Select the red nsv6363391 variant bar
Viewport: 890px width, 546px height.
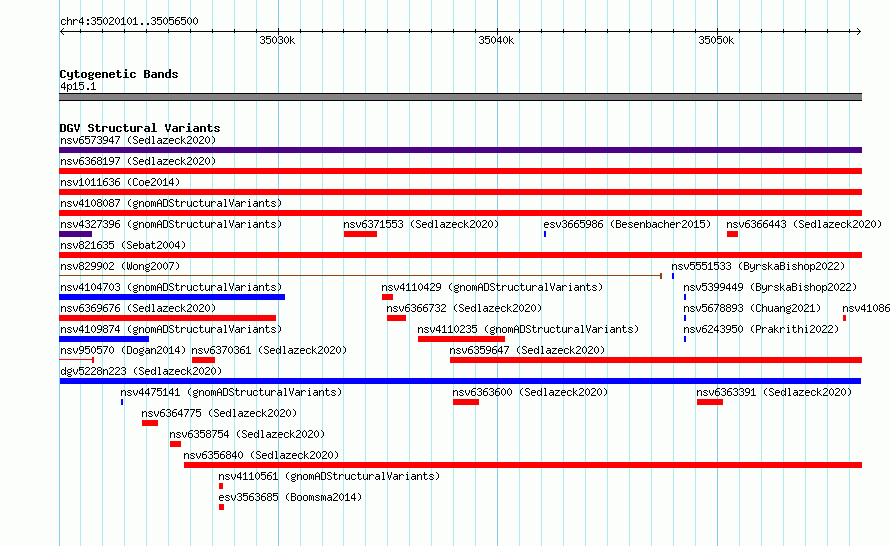[710, 402]
